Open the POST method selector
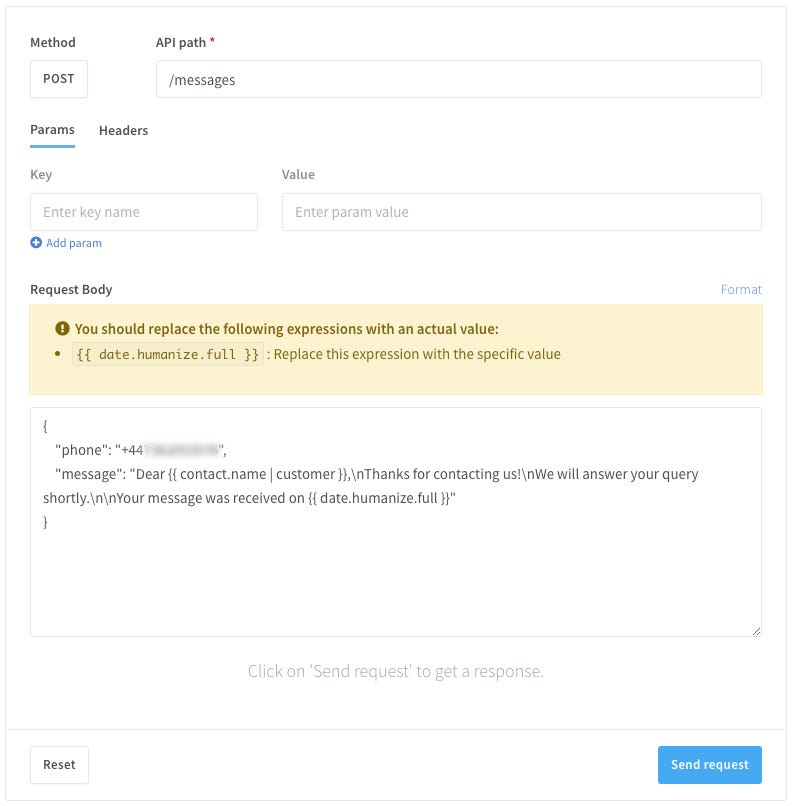Image resolution: width=792 pixels, height=806 pixels. [59, 79]
